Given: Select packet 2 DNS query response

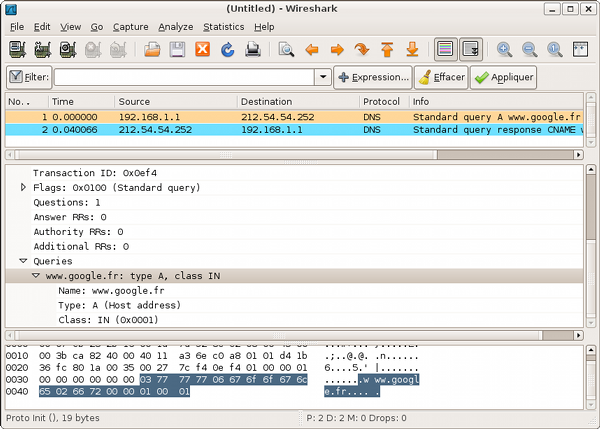Looking at the screenshot, I should (x=294, y=130).
